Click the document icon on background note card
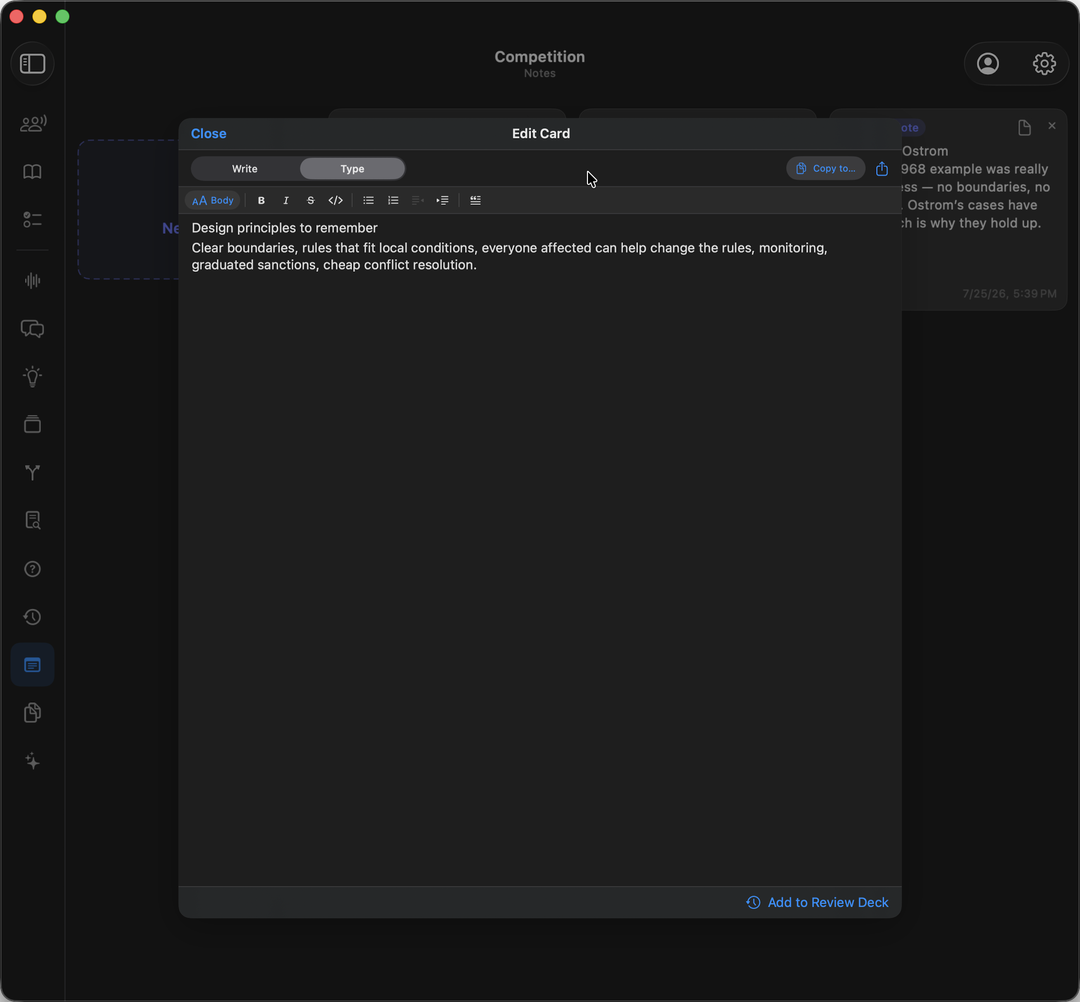 [1024, 127]
